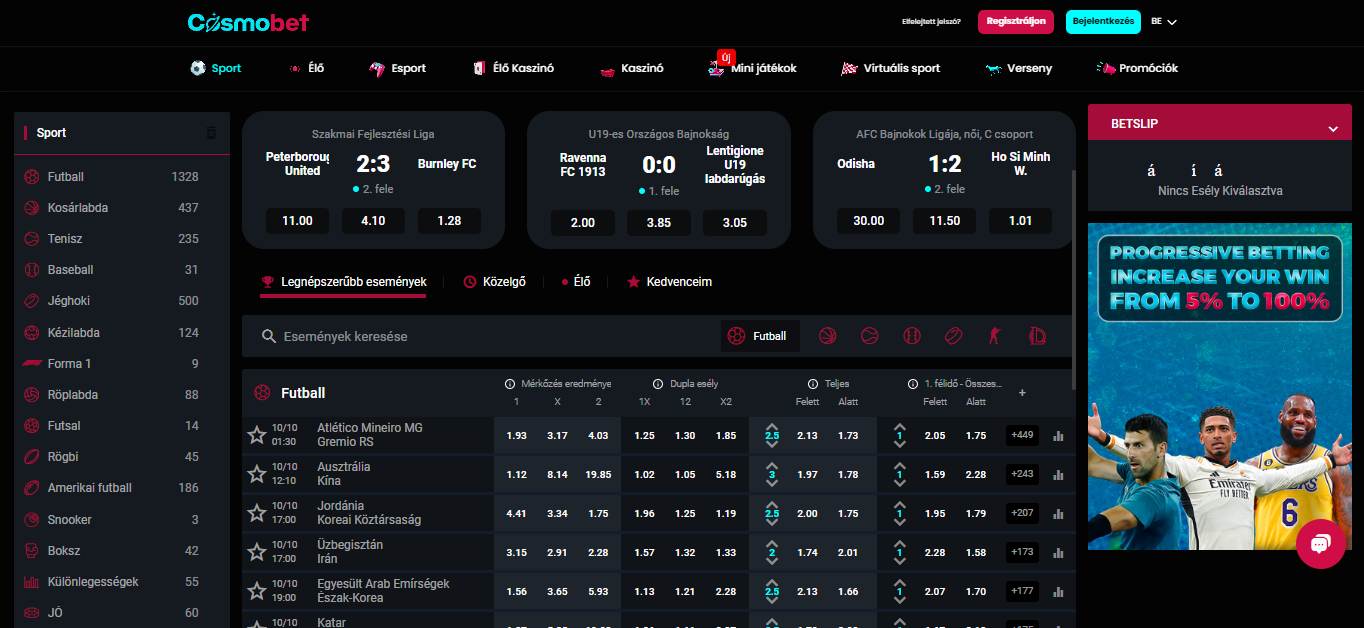The width and height of the screenshot is (1364, 628).
Task: Open the Progressive Betting promo banner
Action: coord(1219,386)
